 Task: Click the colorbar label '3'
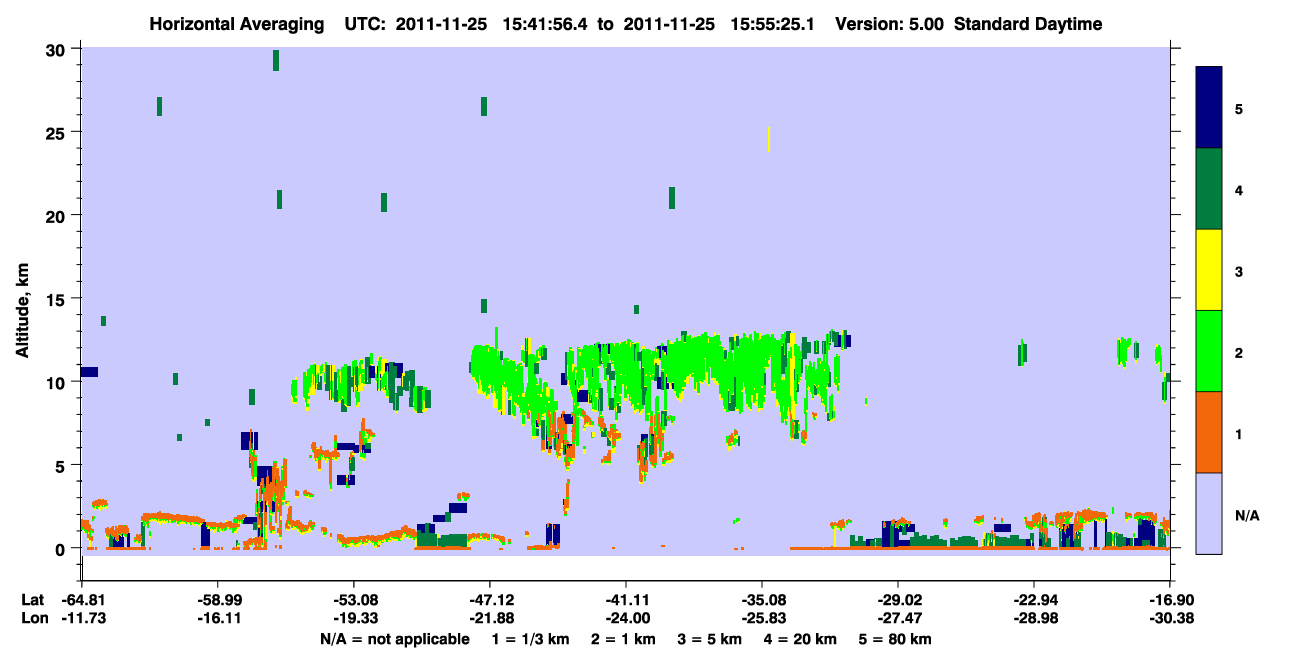click(x=1239, y=271)
